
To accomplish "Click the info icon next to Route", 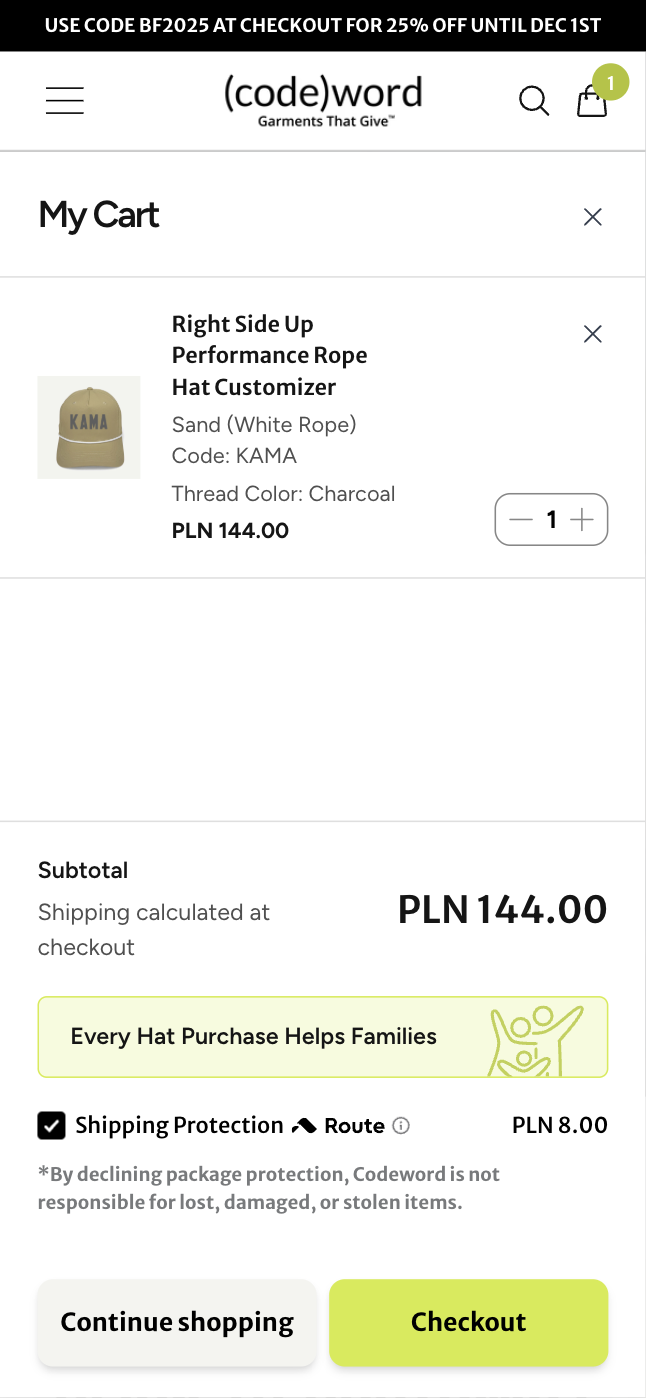I will pyautogui.click(x=401, y=1126).
